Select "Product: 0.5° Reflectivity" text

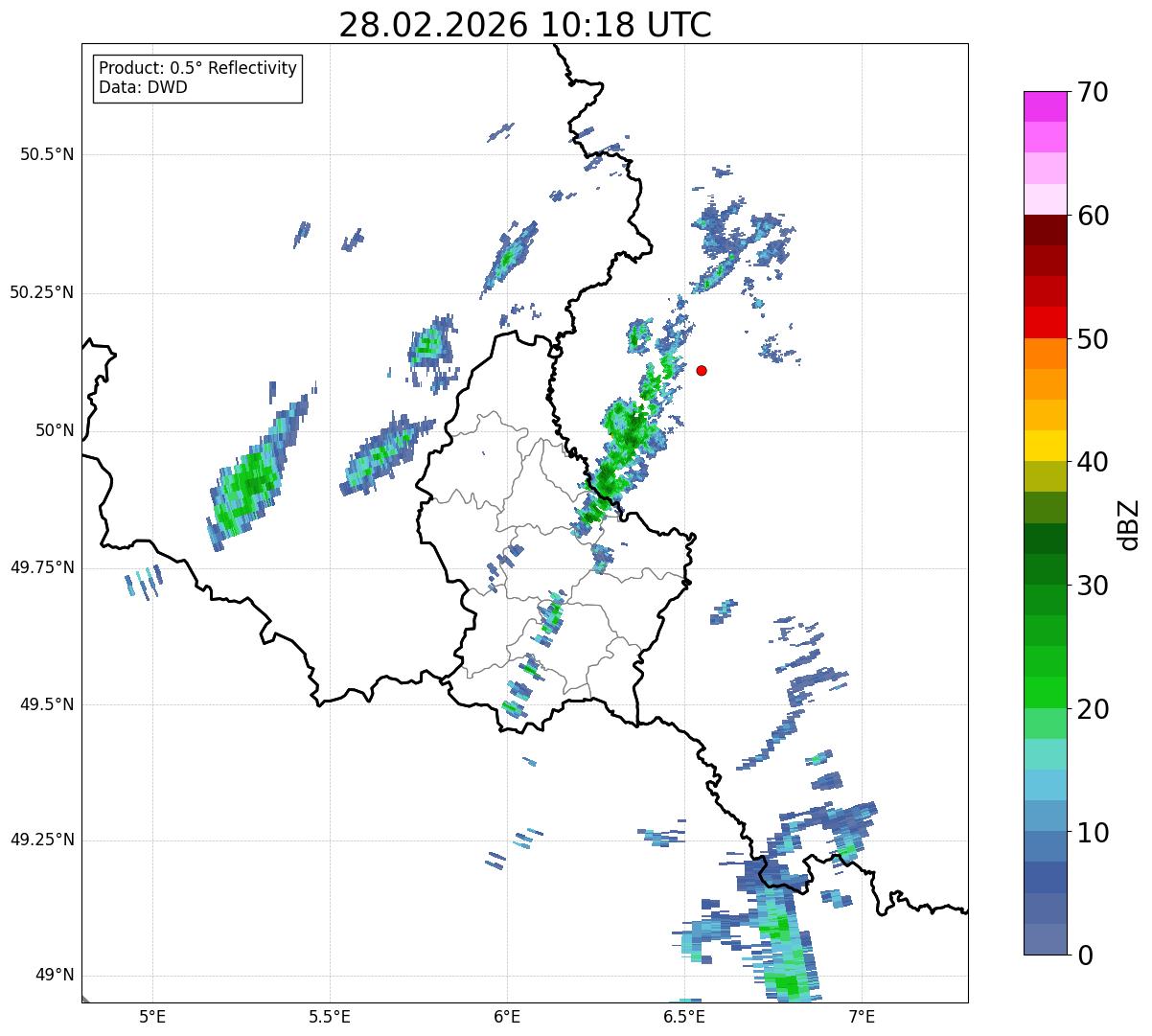pos(197,69)
